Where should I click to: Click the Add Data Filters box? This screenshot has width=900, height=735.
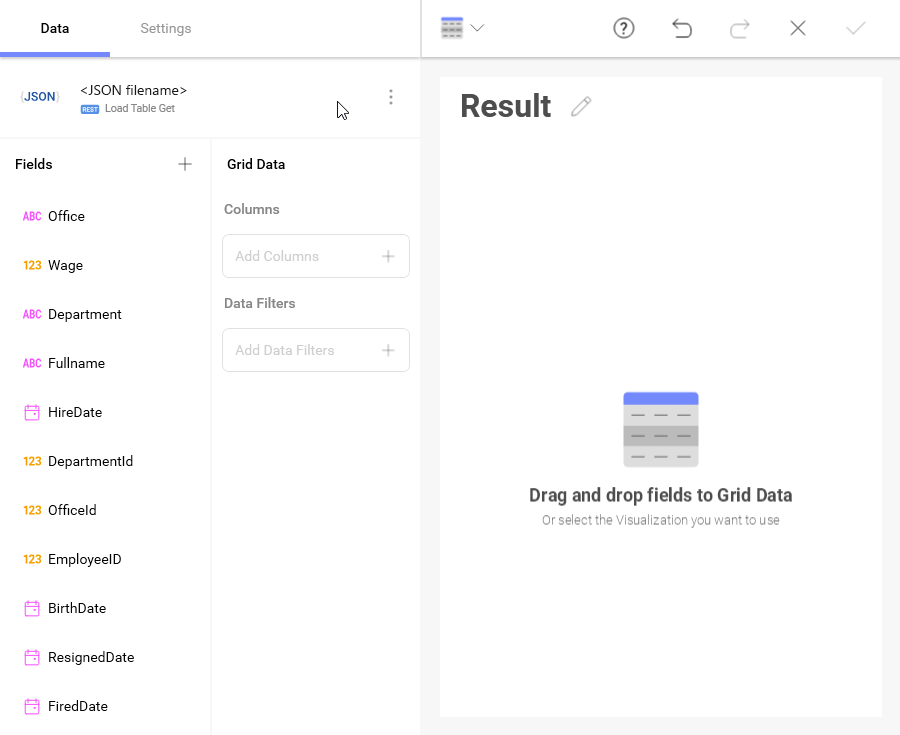tap(300, 350)
